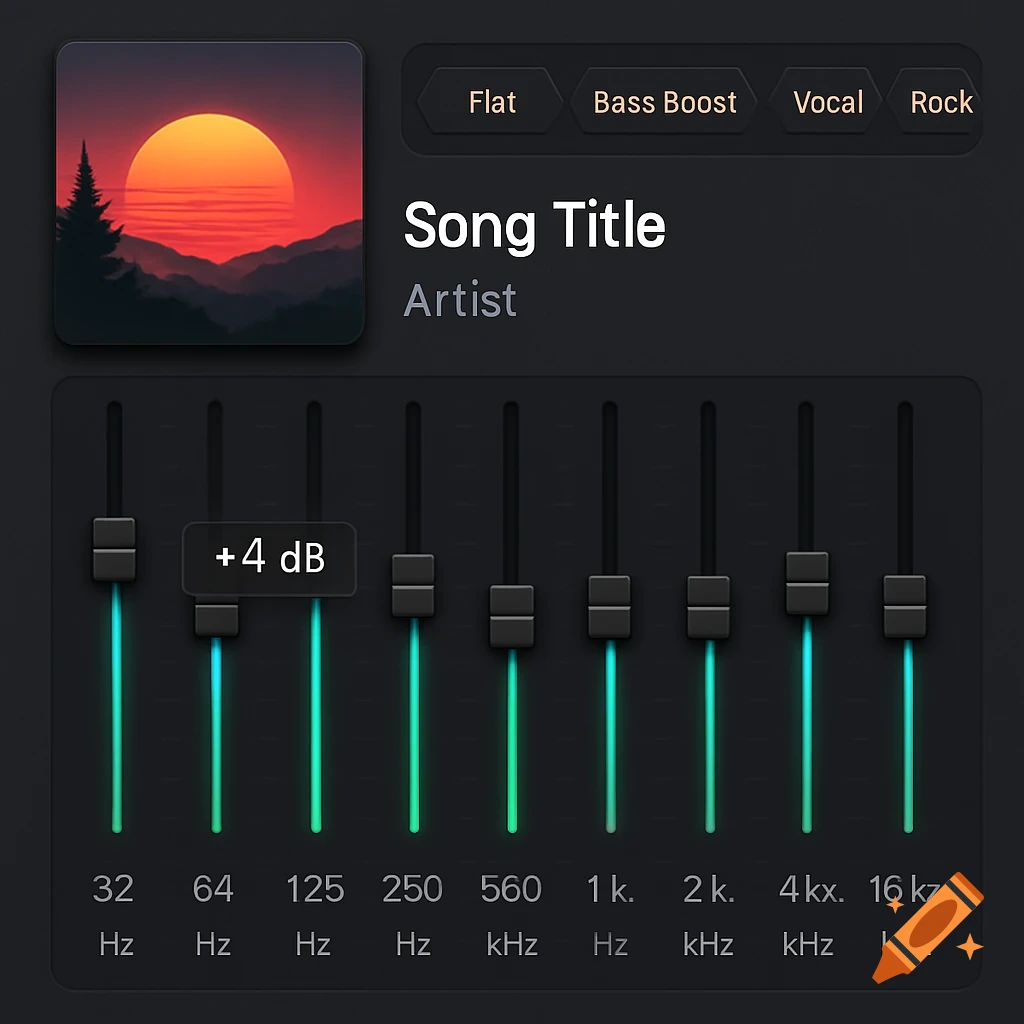The width and height of the screenshot is (1024, 1024).
Task: Click the sunset album artwork
Action: tap(209, 192)
